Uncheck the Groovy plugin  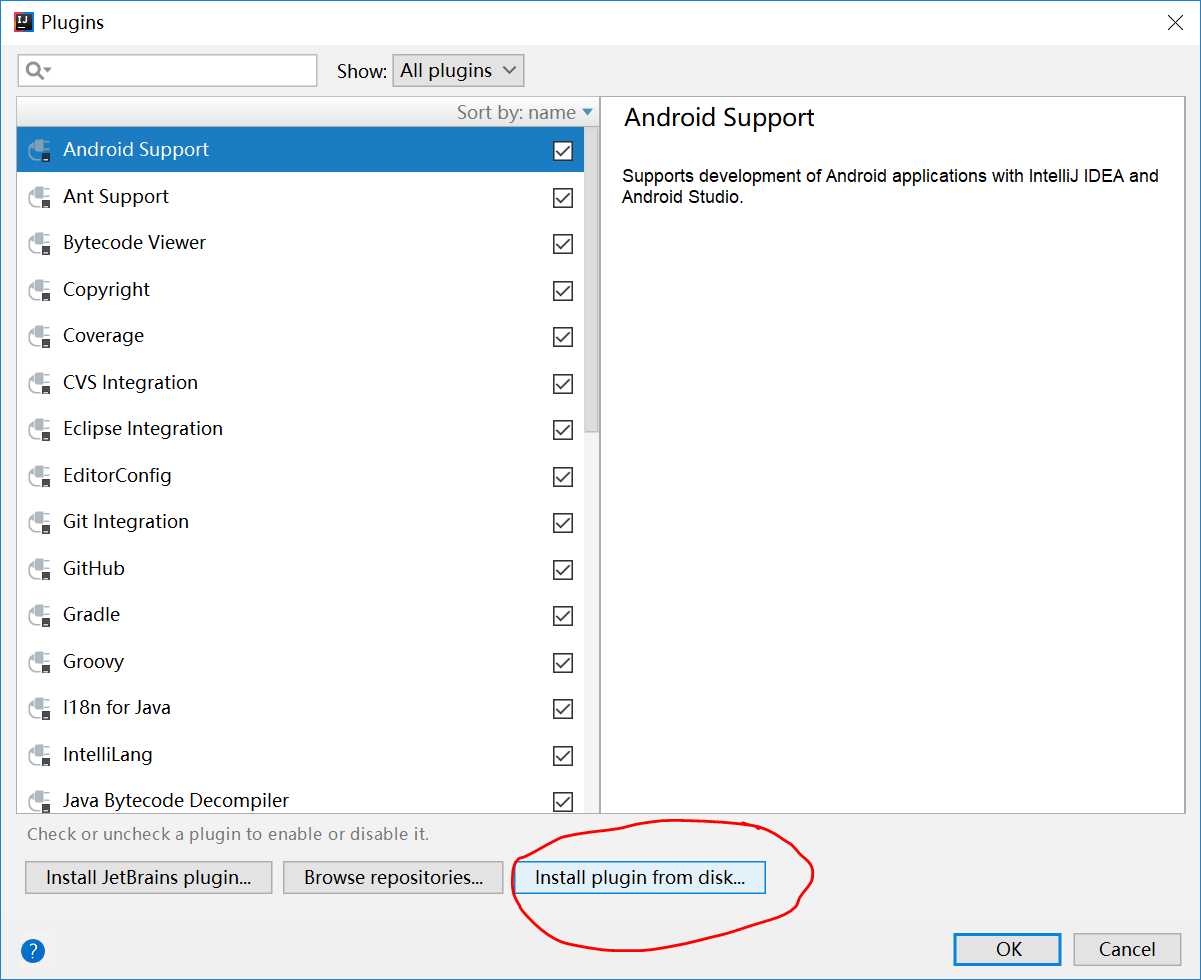pos(563,663)
